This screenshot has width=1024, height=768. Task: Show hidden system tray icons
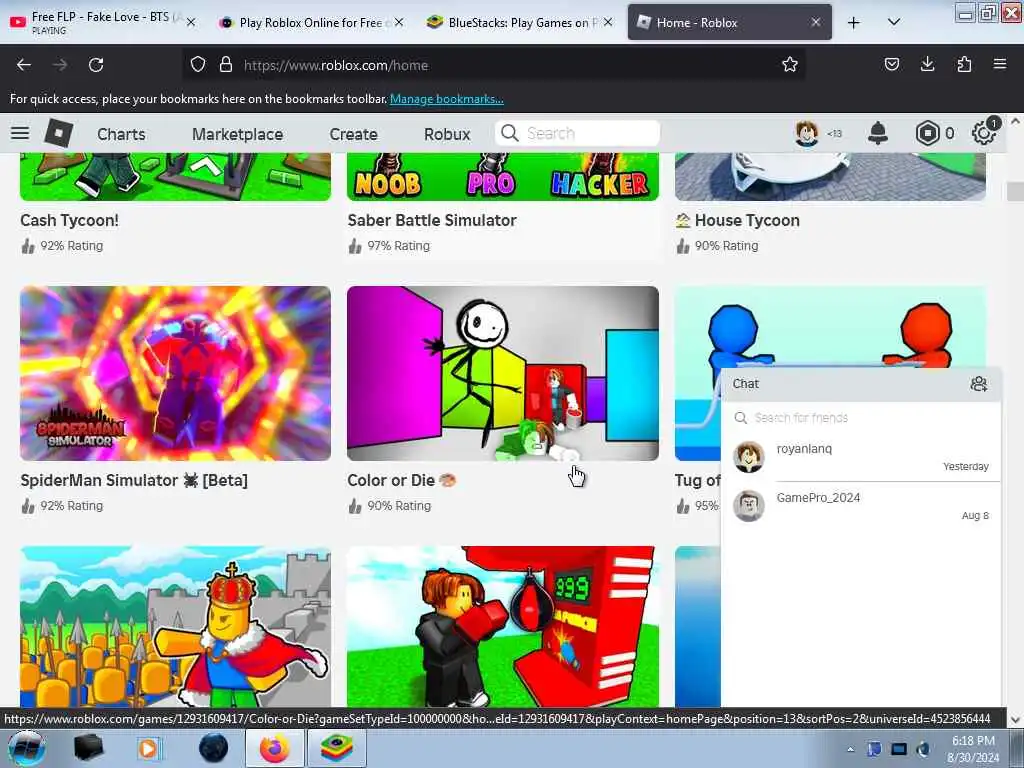click(850, 749)
